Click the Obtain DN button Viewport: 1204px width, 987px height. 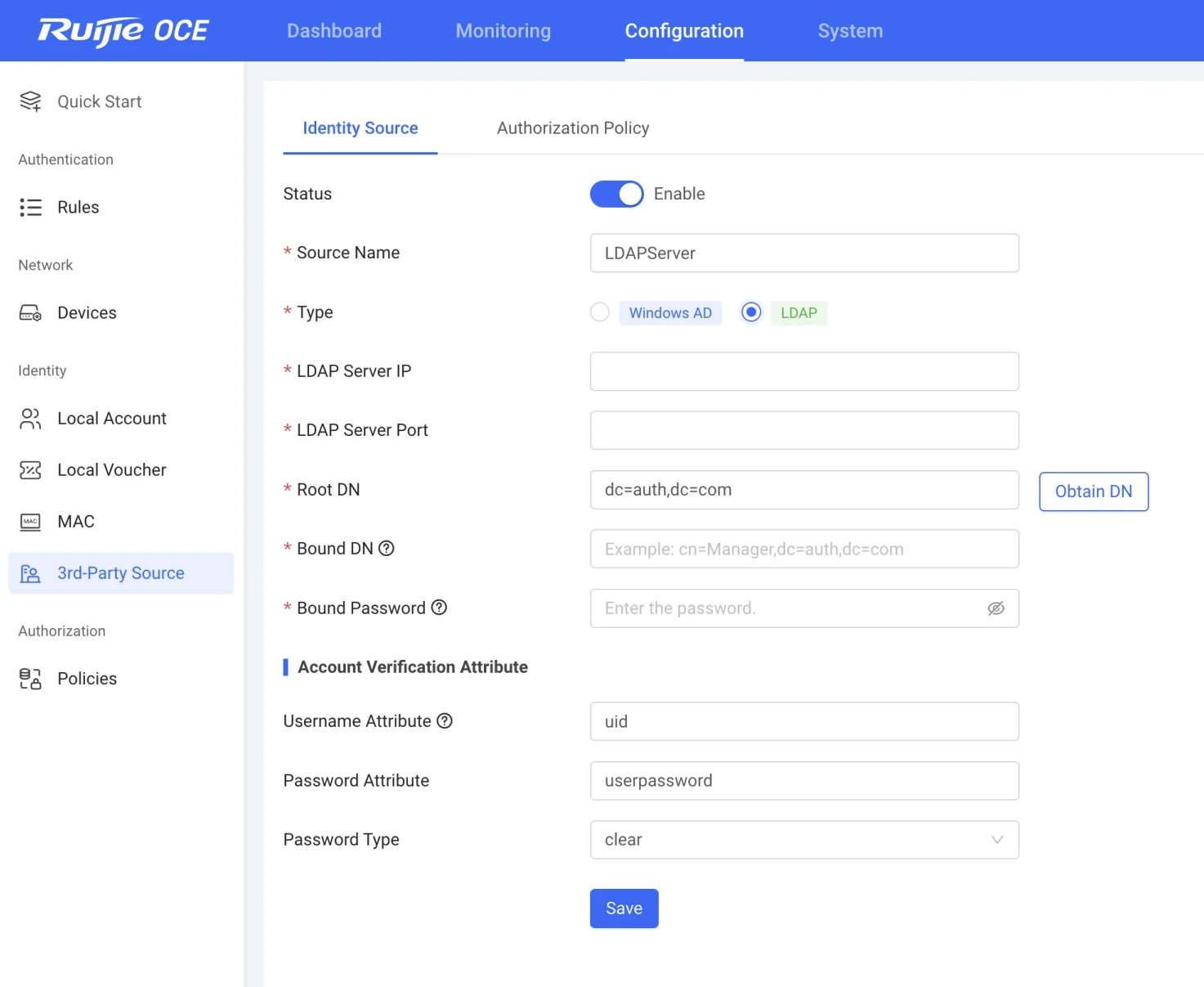(x=1093, y=491)
